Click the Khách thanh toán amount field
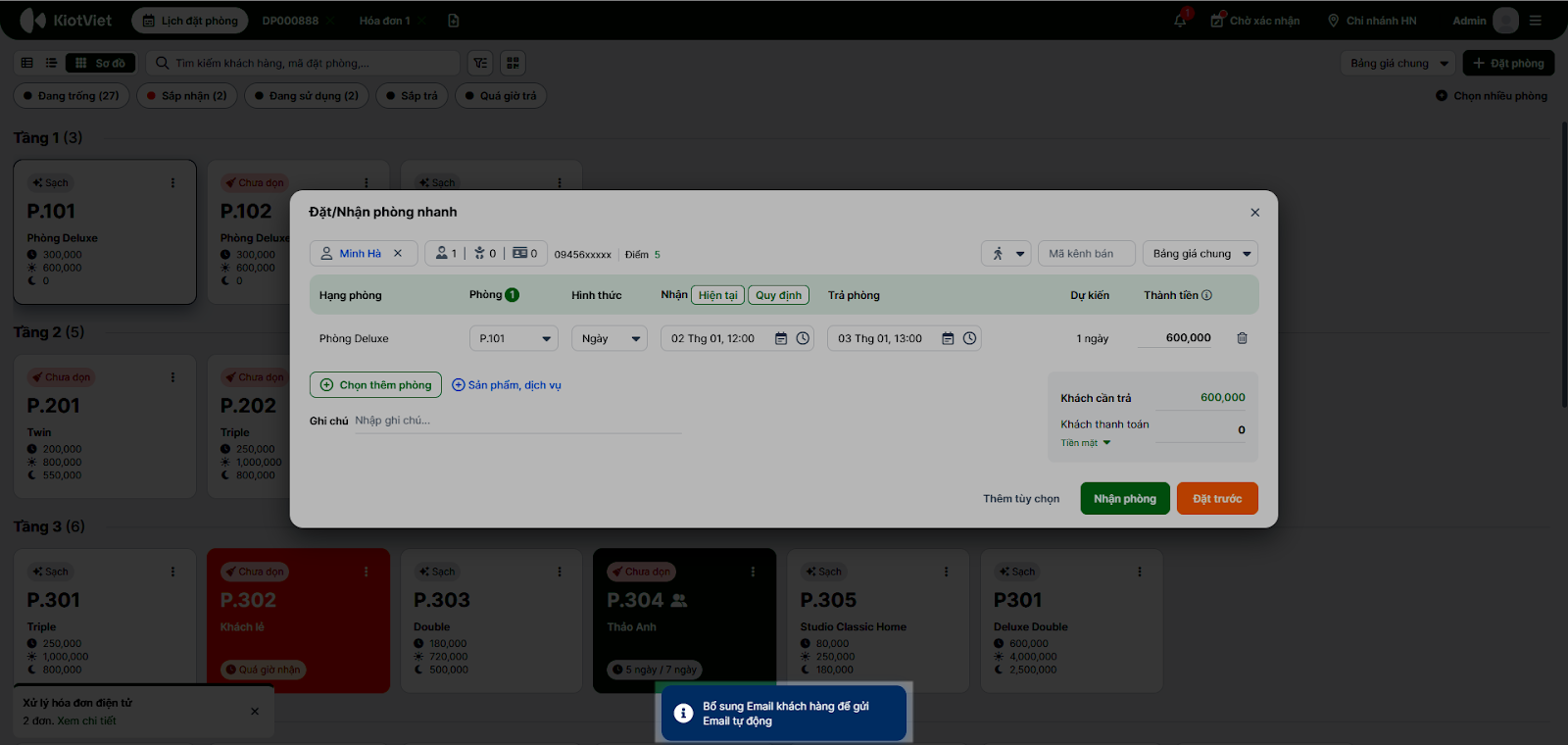Viewport: 1568px width, 745px height. [1199, 429]
